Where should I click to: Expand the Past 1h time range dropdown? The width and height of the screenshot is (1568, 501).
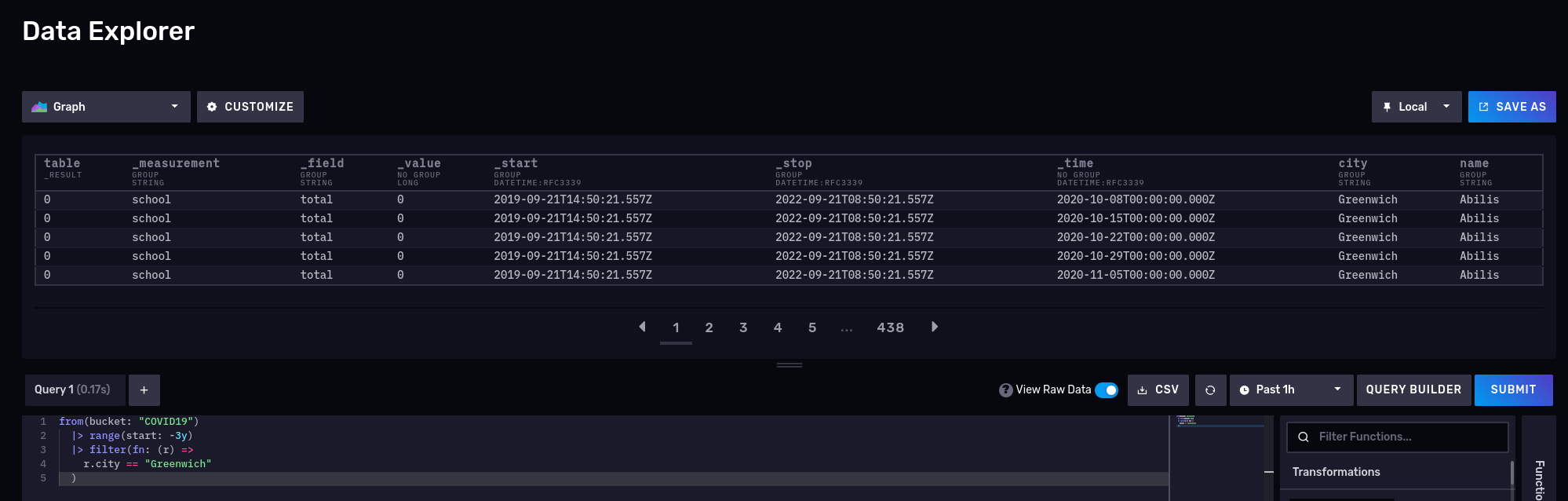[x=1290, y=390]
